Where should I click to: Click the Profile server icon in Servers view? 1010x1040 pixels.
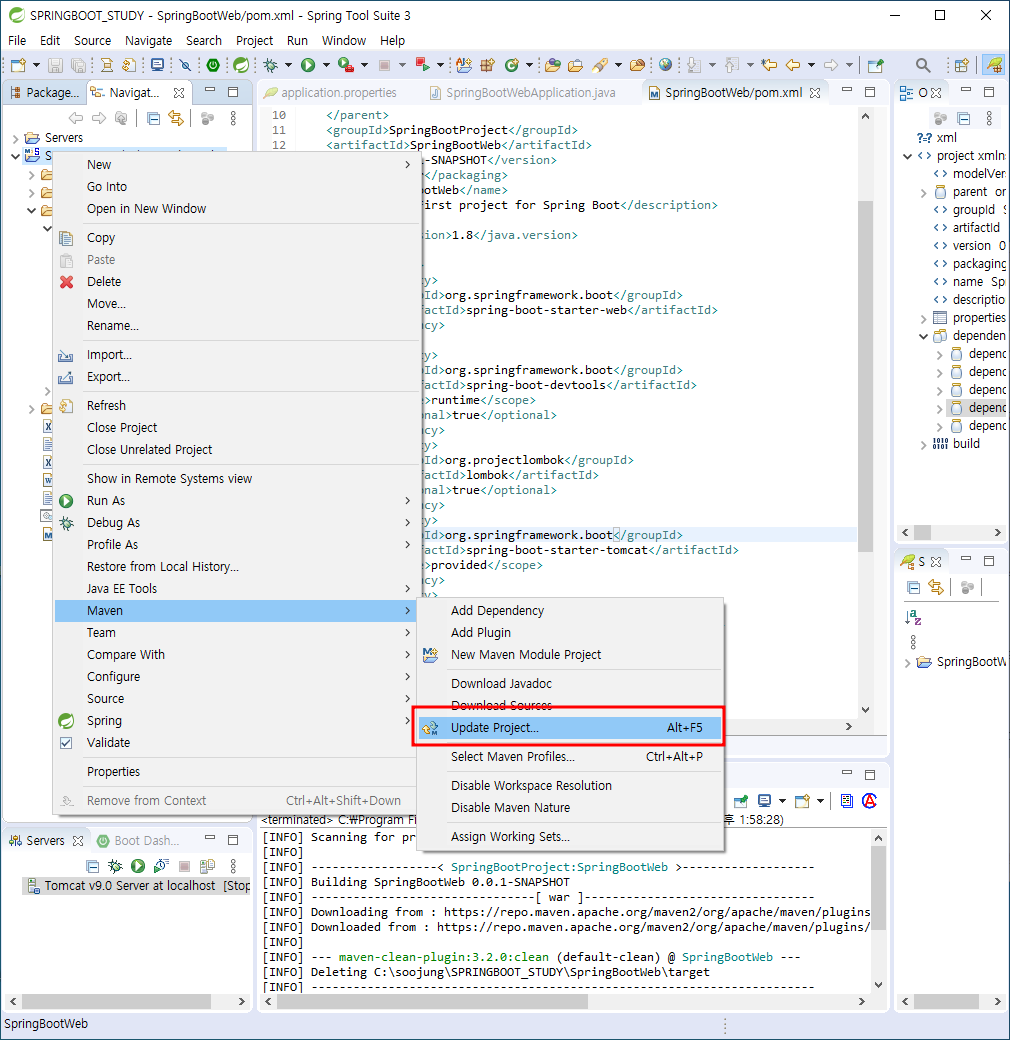[x=161, y=866]
